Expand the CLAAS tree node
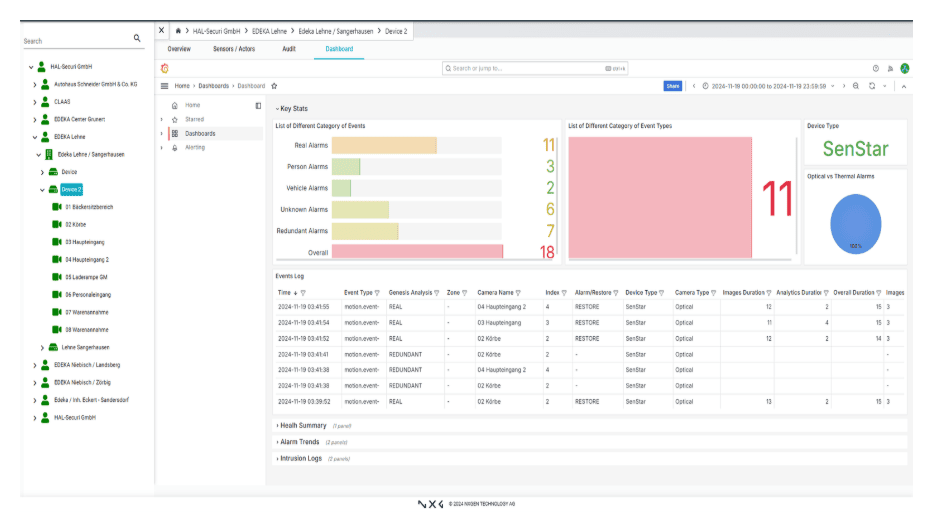The image size is (933, 531). coord(35,101)
